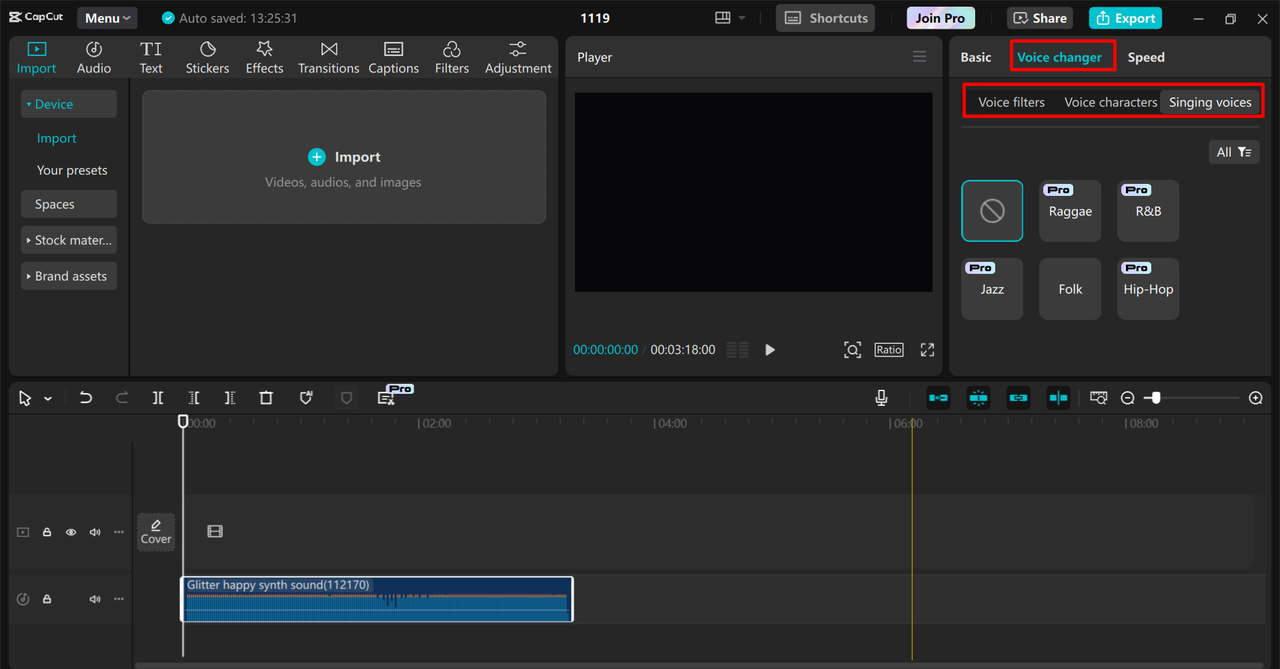Click the AI marker shield icon
Viewport: 1280px width, 669px height.
(x=306, y=398)
